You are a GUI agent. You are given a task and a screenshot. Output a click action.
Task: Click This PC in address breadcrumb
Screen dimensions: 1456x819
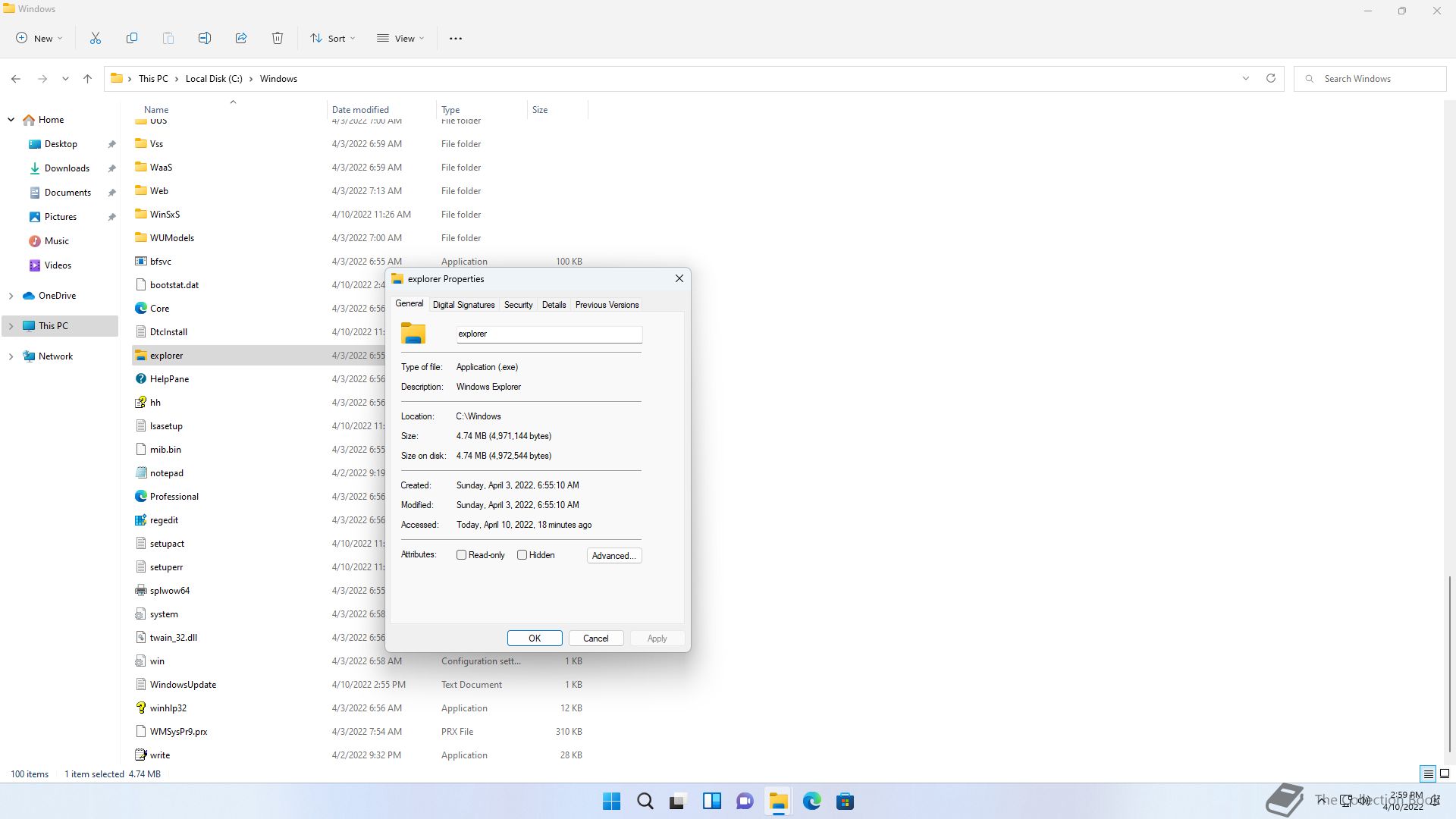(x=153, y=79)
